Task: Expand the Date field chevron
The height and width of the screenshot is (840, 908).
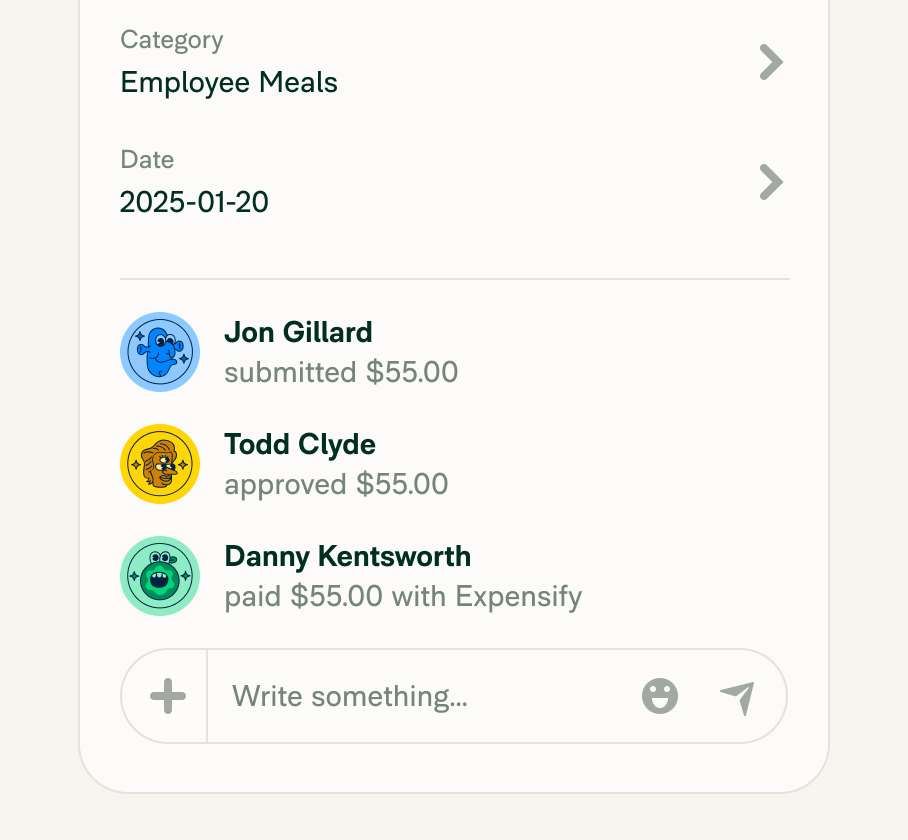Action: [x=770, y=182]
